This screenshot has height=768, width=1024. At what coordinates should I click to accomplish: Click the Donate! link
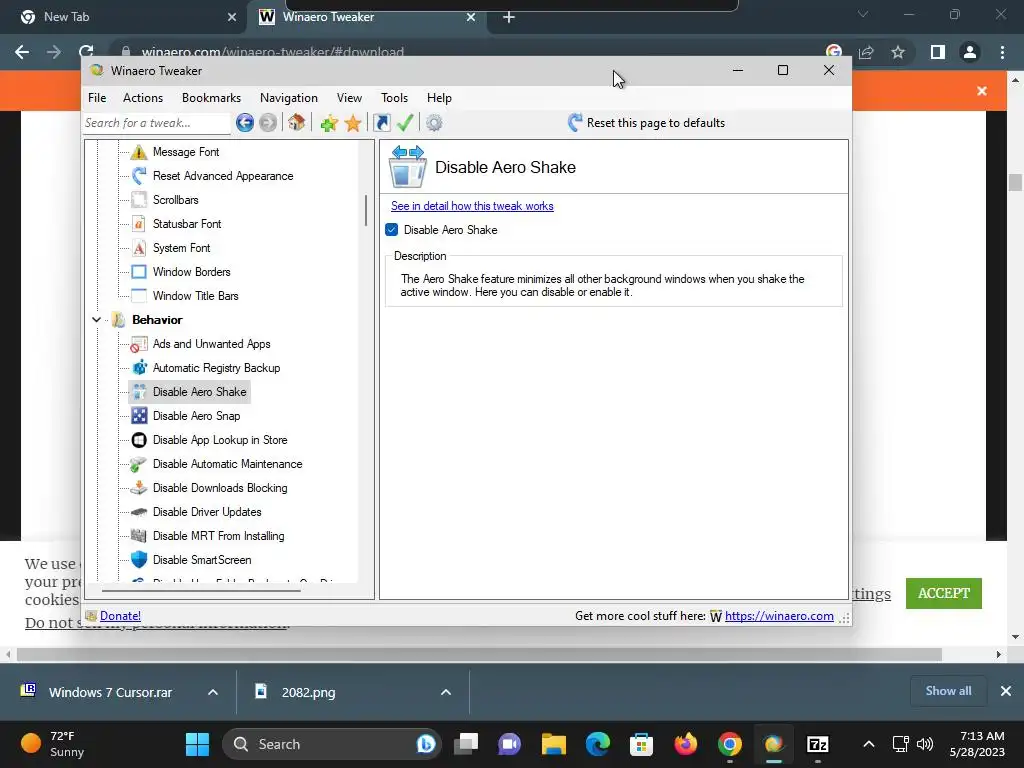(x=120, y=616)
